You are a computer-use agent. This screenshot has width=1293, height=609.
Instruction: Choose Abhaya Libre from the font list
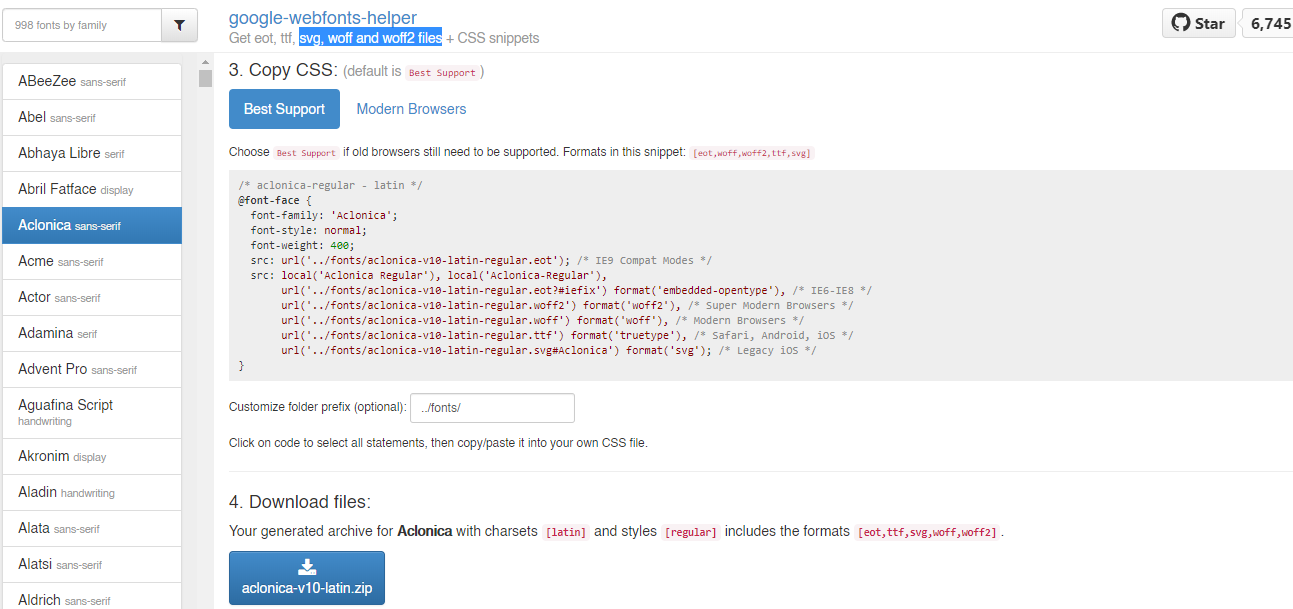[92, 153]
